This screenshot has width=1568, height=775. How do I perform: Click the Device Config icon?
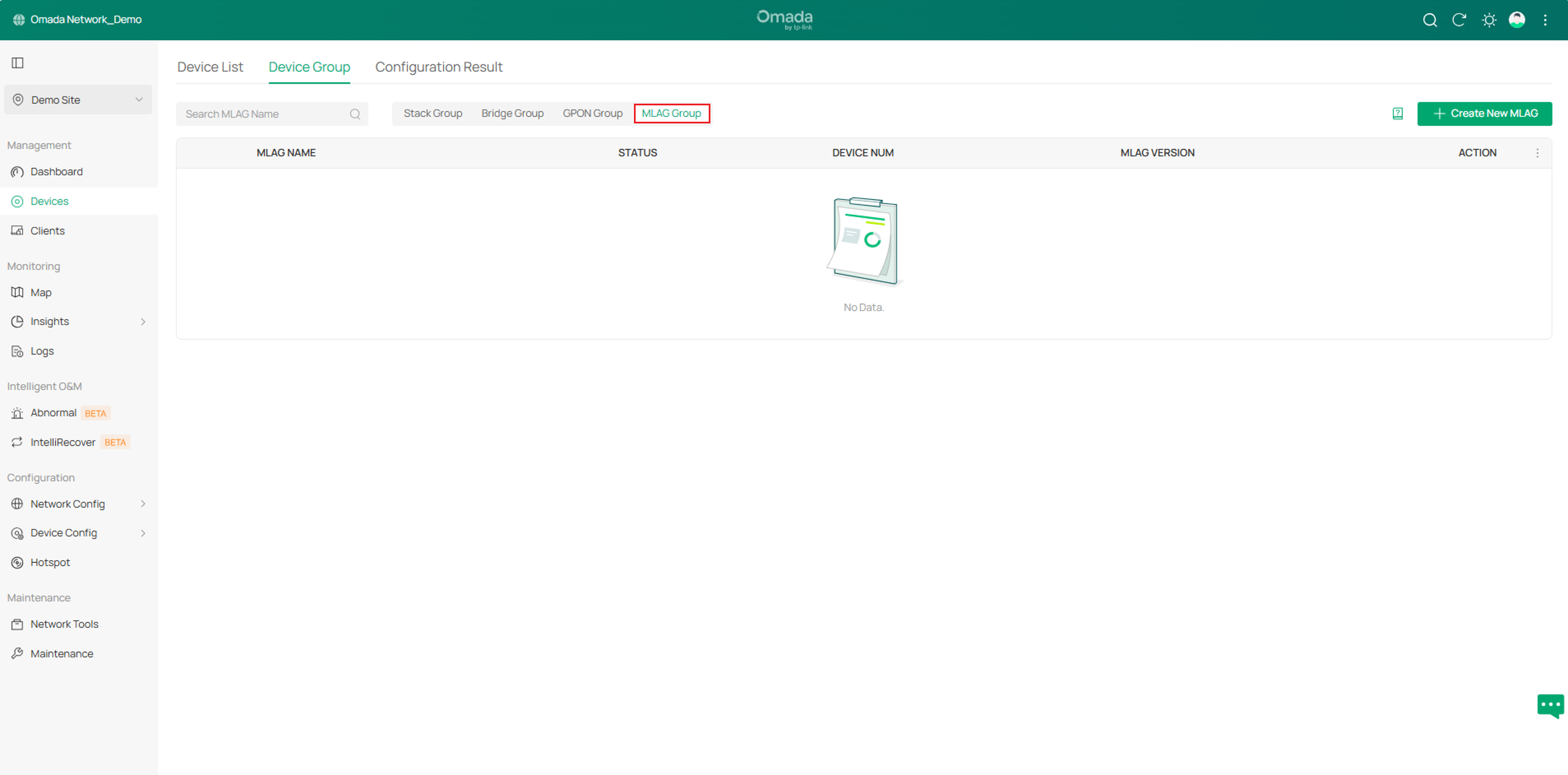17,533
